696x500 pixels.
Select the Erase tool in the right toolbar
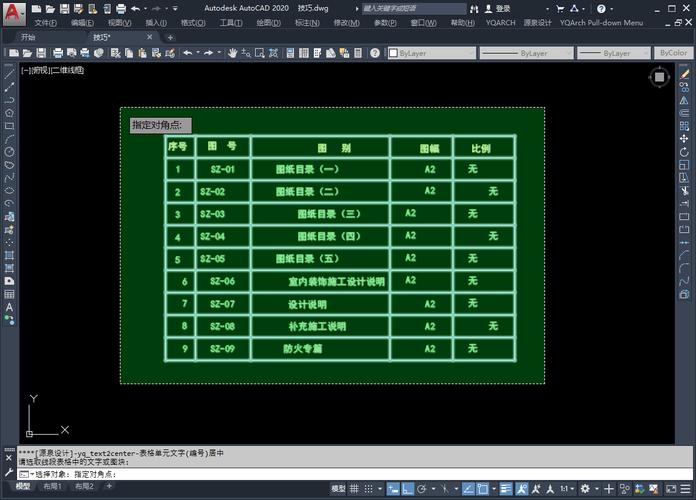click(684, 75)
